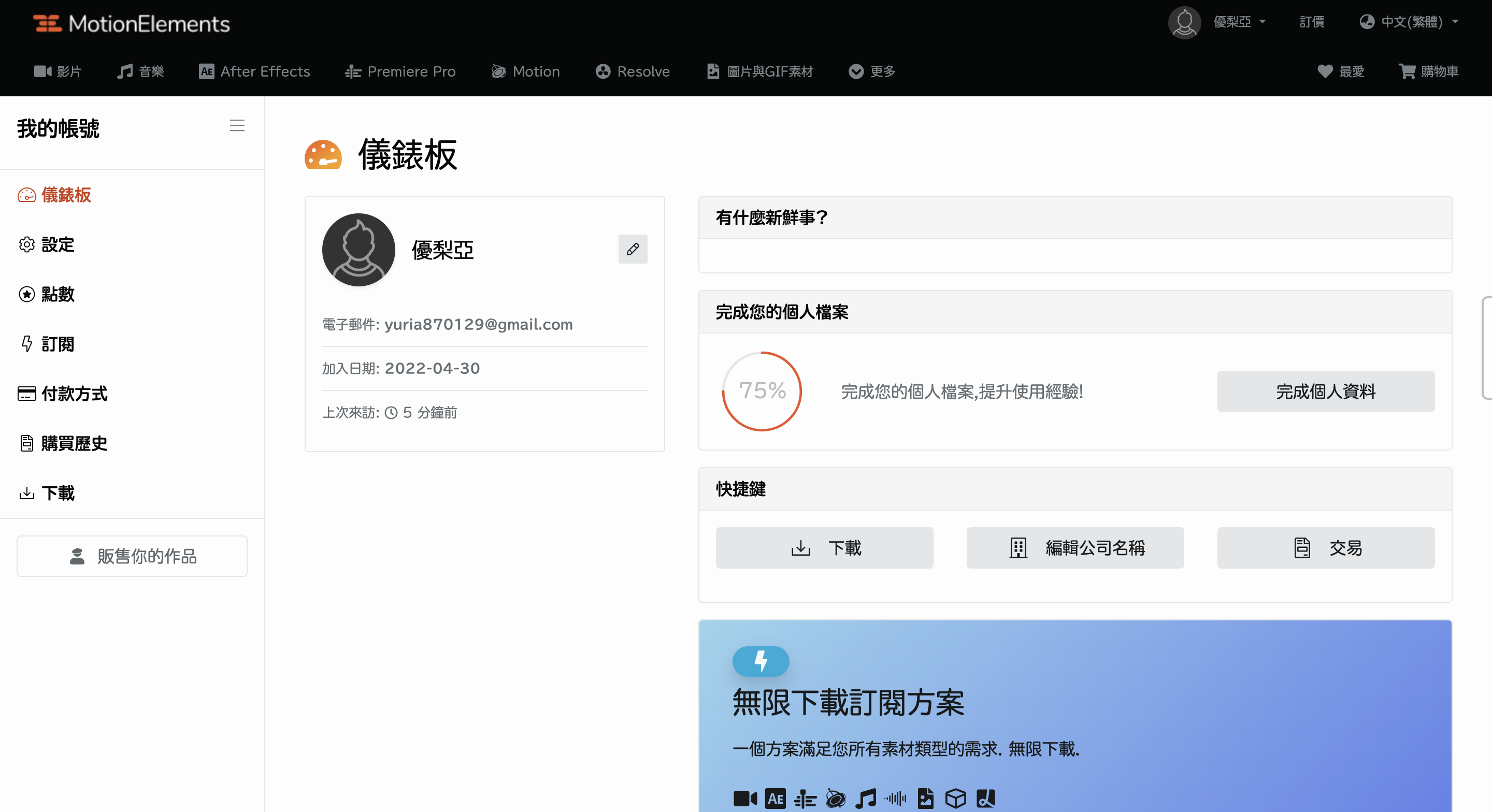Open the 訂價 pricing link
Screen dimensions: 1492x812
click(x=1311, y=22)
